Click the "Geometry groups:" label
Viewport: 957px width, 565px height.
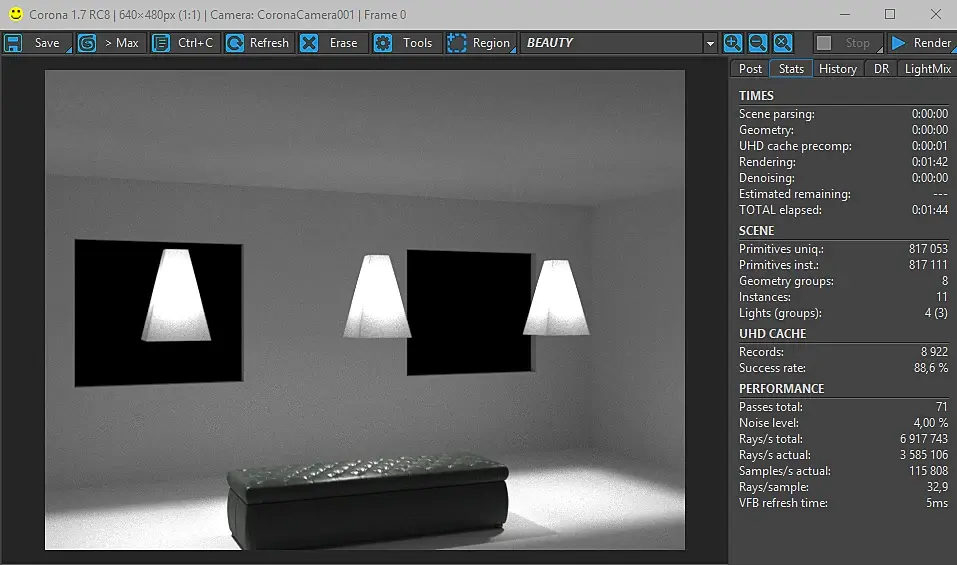tap(786, 281)
